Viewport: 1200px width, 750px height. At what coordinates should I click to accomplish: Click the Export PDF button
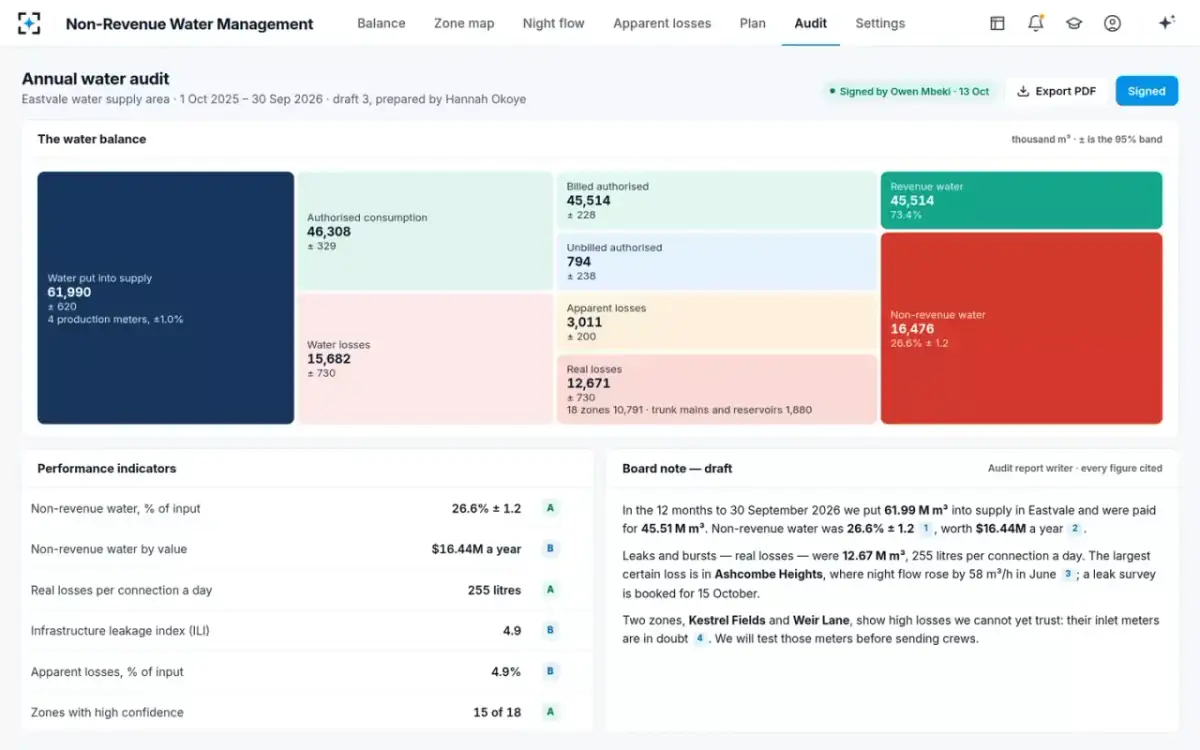tap(1057, 91)
